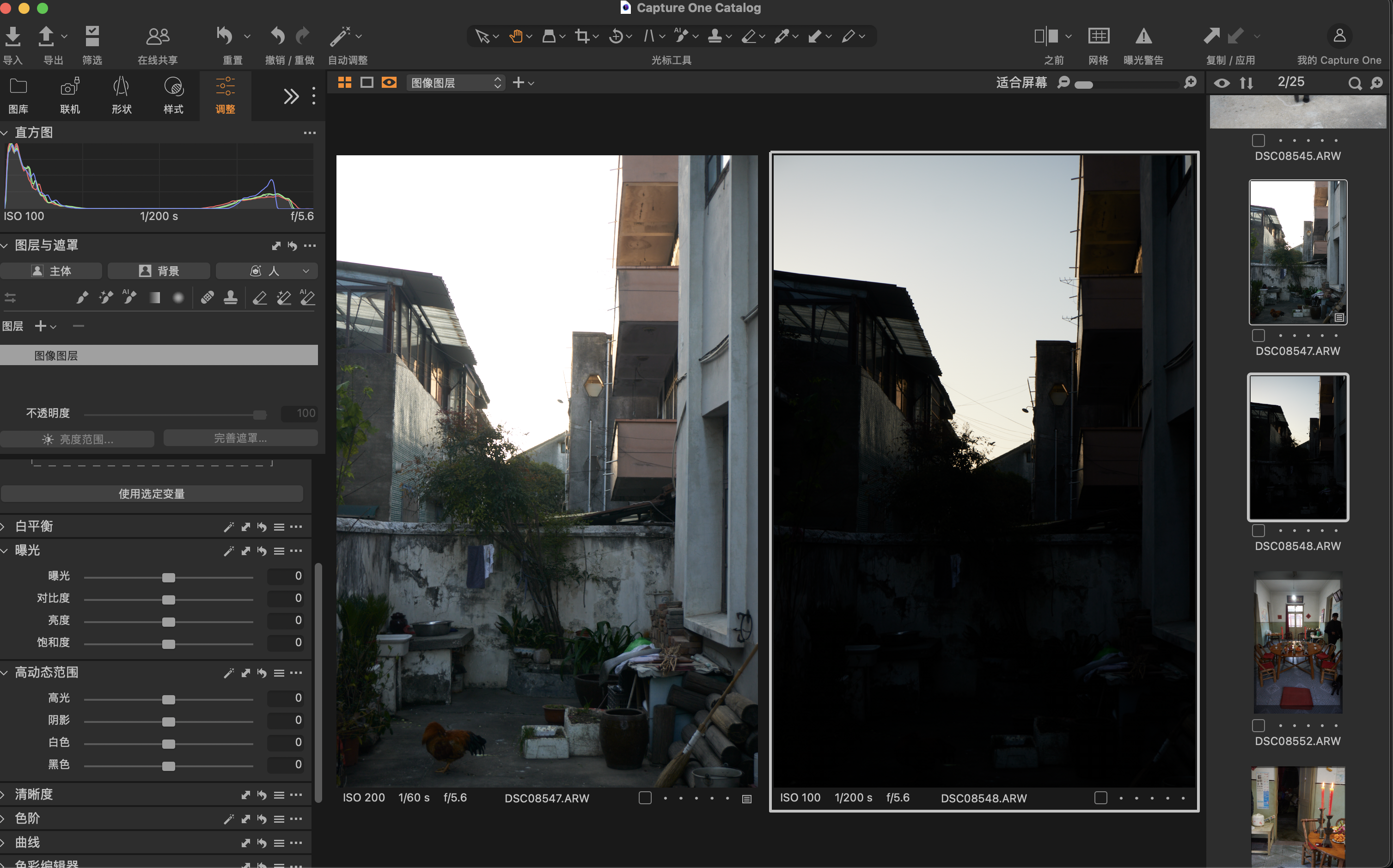Toggle browser visibility eye icon
1393x868 pixels.
1222,83
